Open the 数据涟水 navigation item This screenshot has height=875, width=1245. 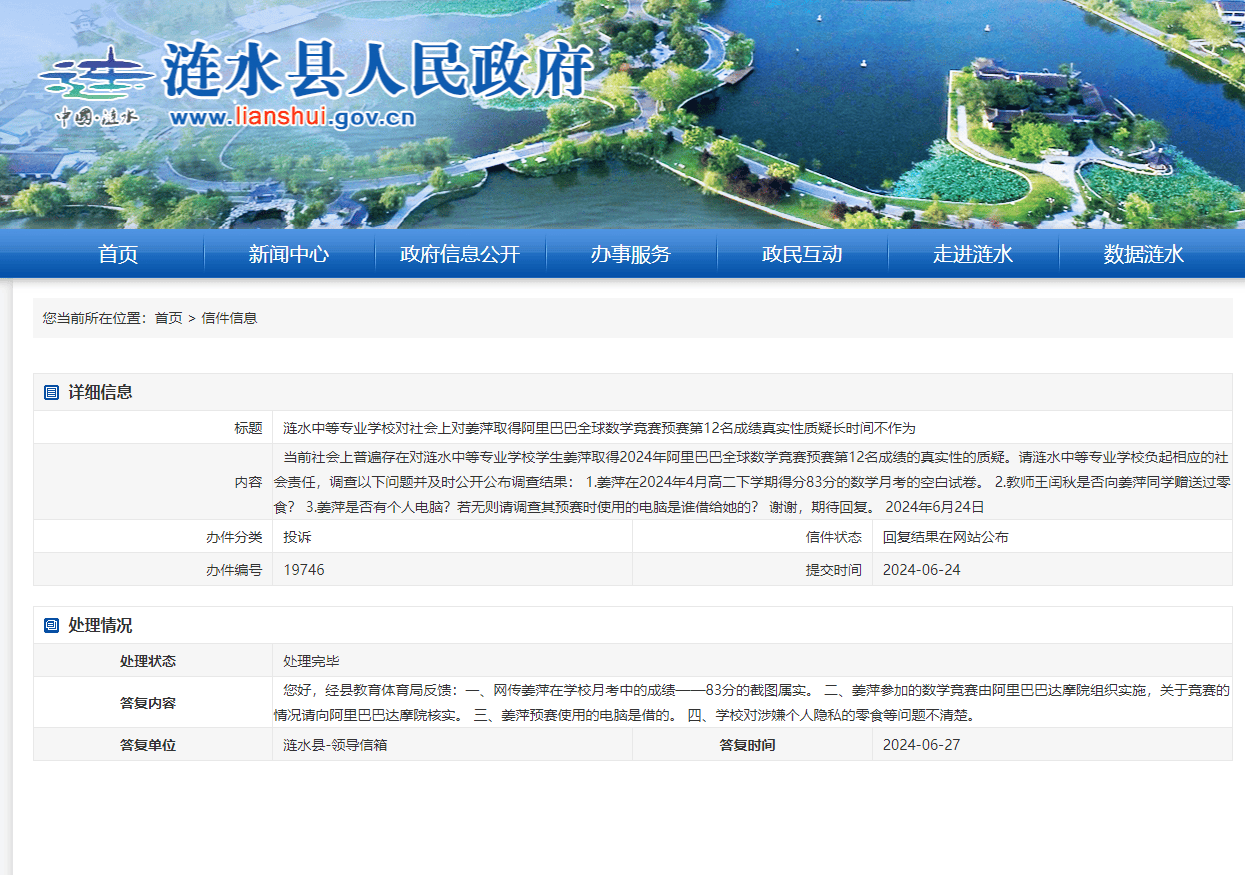click(x=1144, y=254)
